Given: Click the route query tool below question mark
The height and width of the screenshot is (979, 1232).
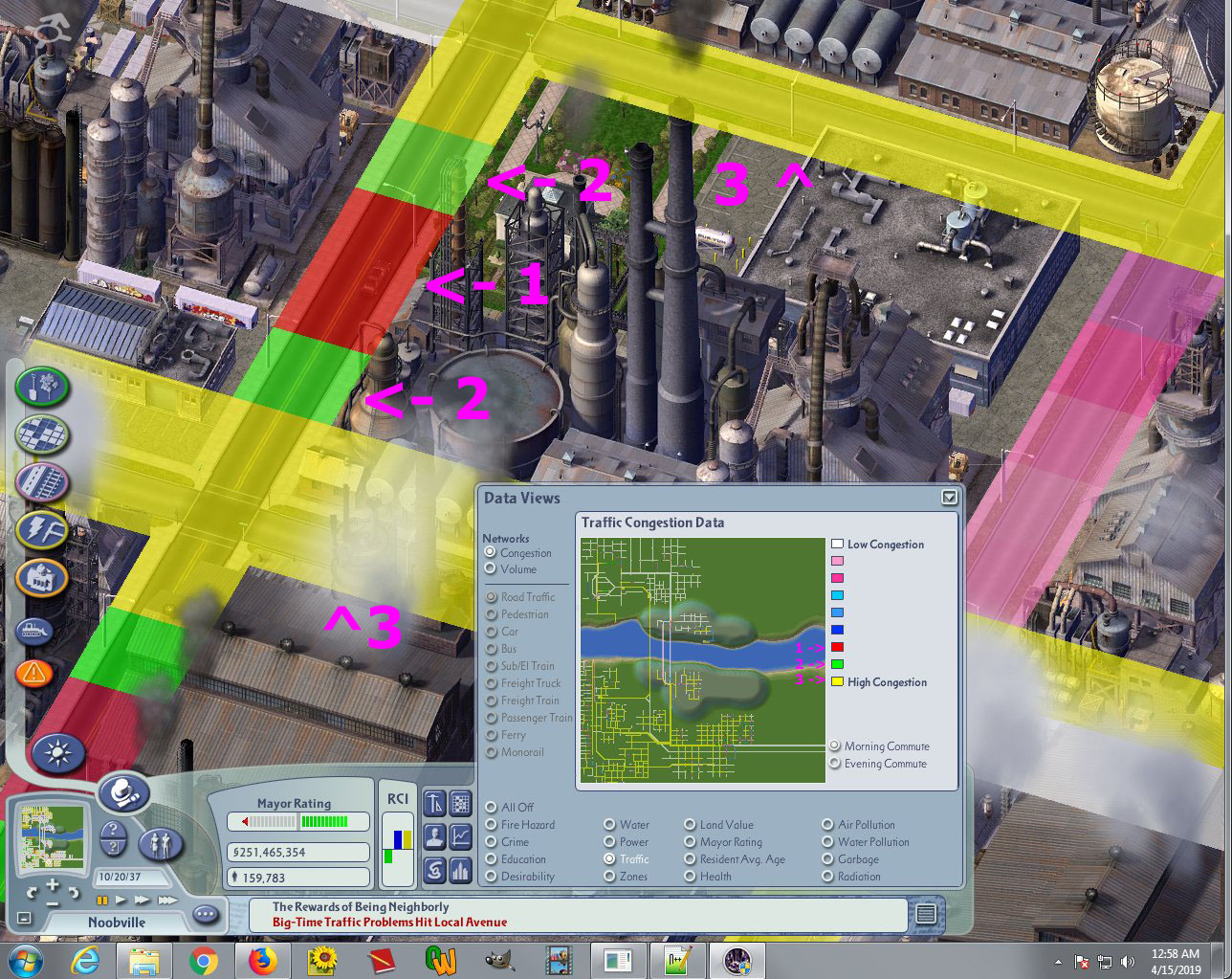Looking at the screenshot, I should [113, 848].
